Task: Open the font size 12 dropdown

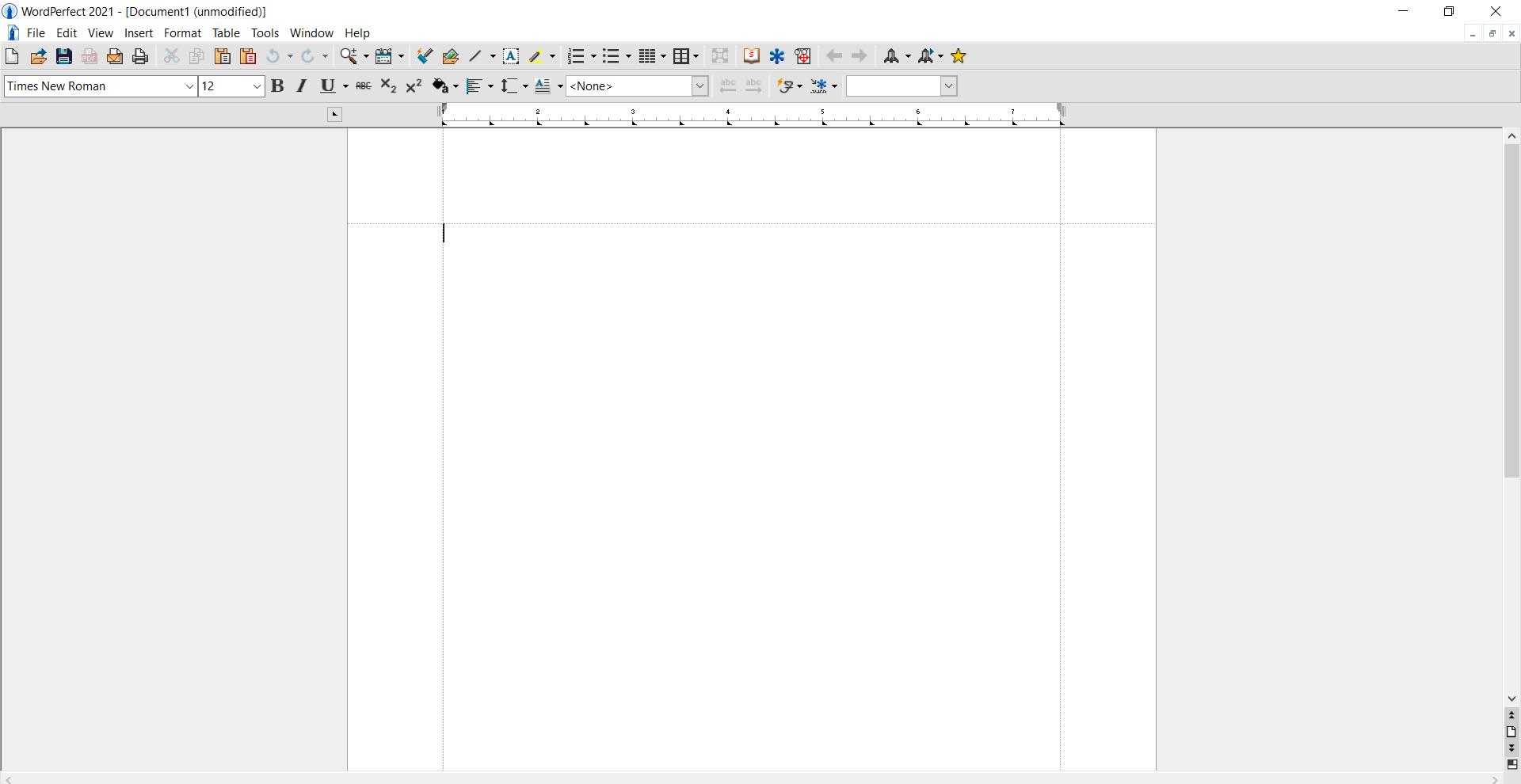Action: tap(257, 86)
